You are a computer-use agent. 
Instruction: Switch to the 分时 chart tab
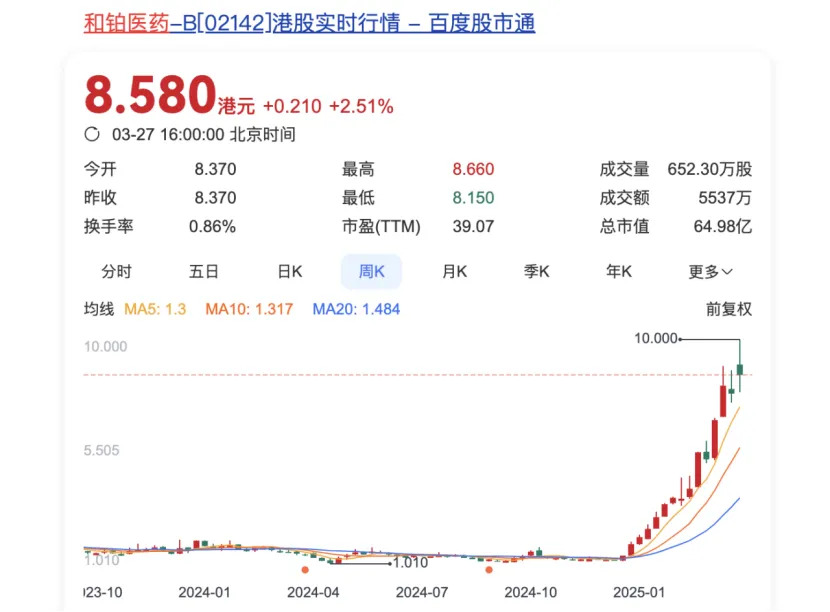[x=116, y=271]
